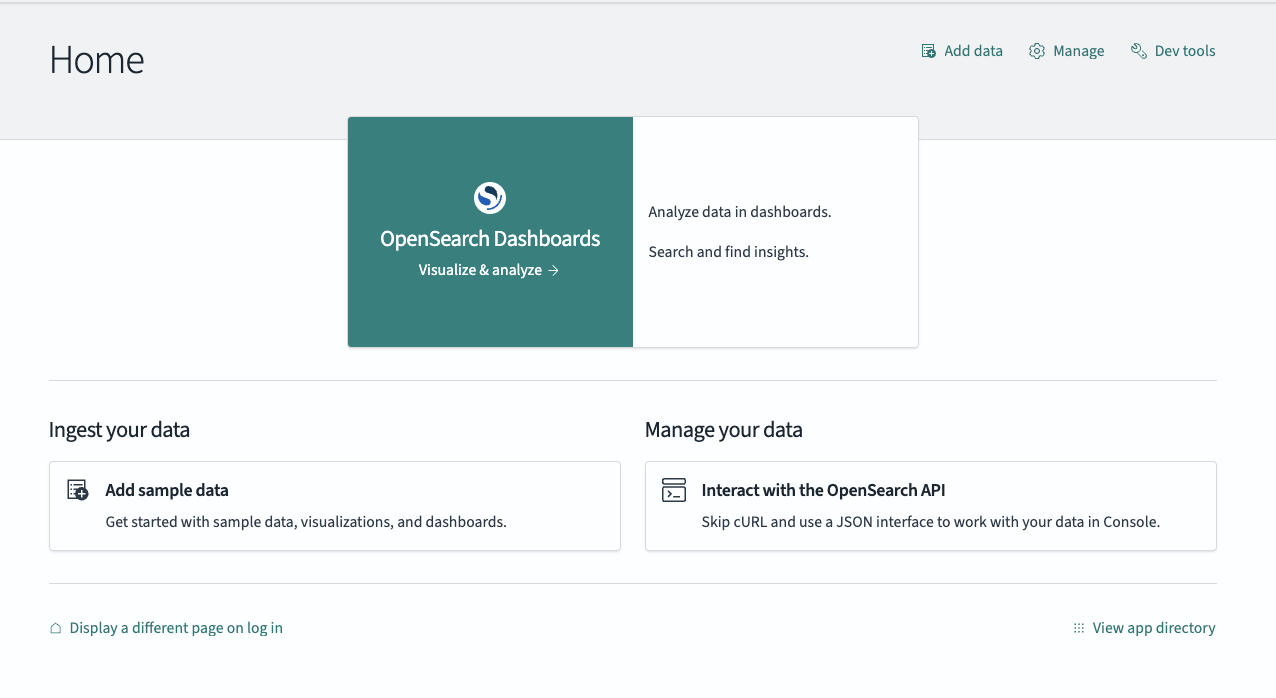Click the Home page heading
This screenshot has width=1276, height=698.
tap(97, 60)
